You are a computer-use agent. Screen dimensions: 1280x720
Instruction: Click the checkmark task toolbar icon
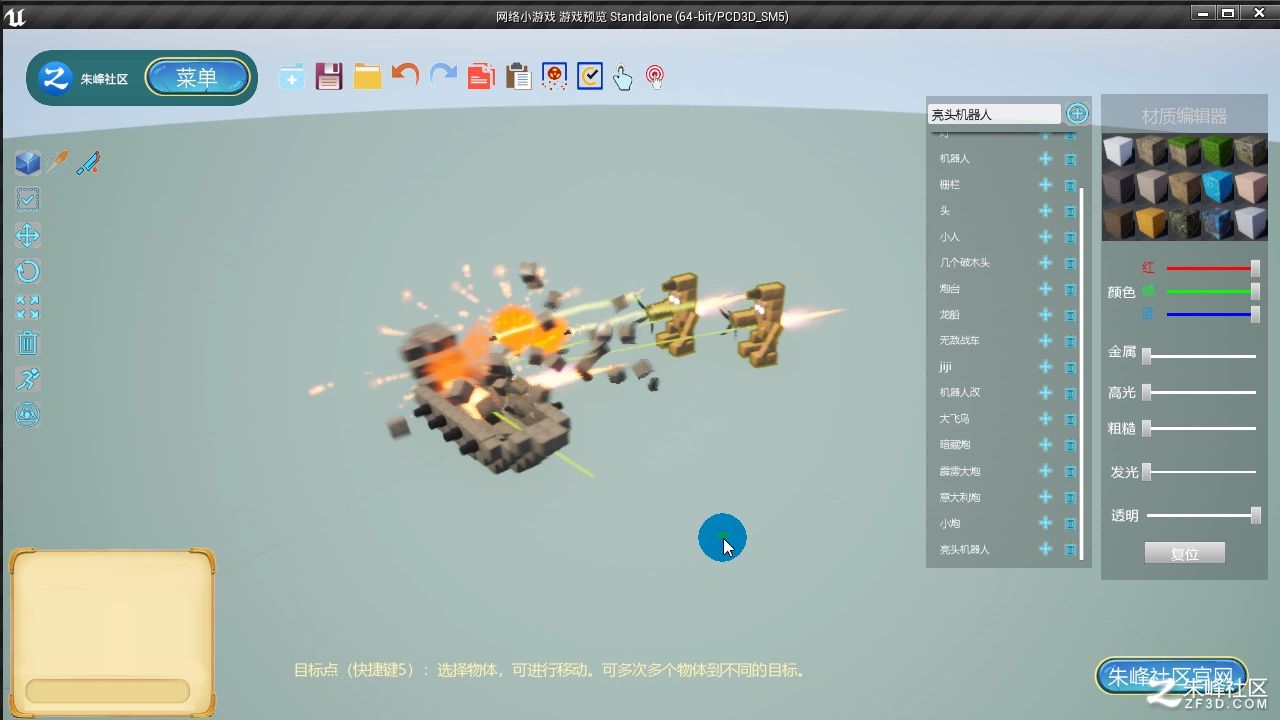[x=590, y=77]
